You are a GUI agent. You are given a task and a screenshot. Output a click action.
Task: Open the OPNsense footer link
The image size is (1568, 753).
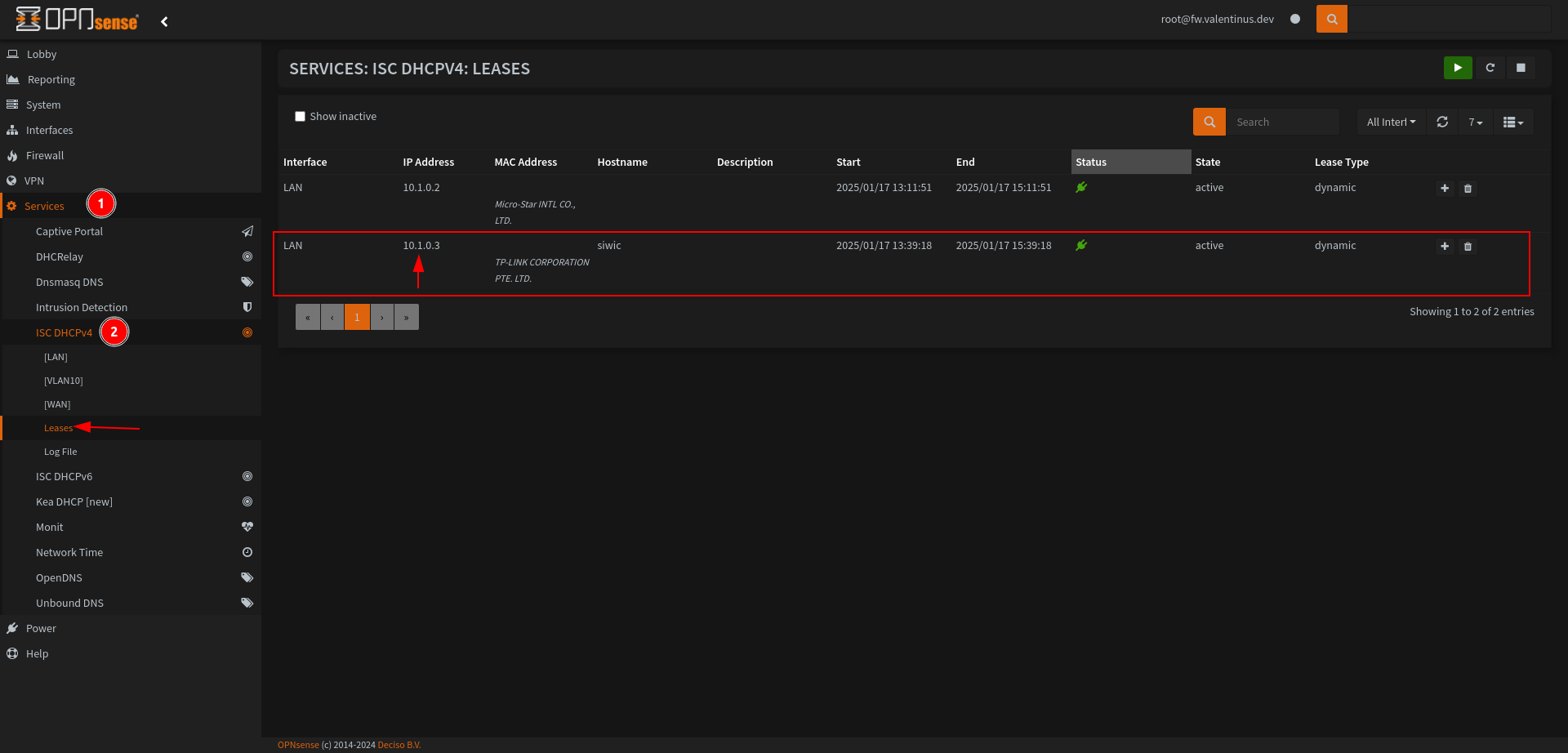click(x=298, y=745)
